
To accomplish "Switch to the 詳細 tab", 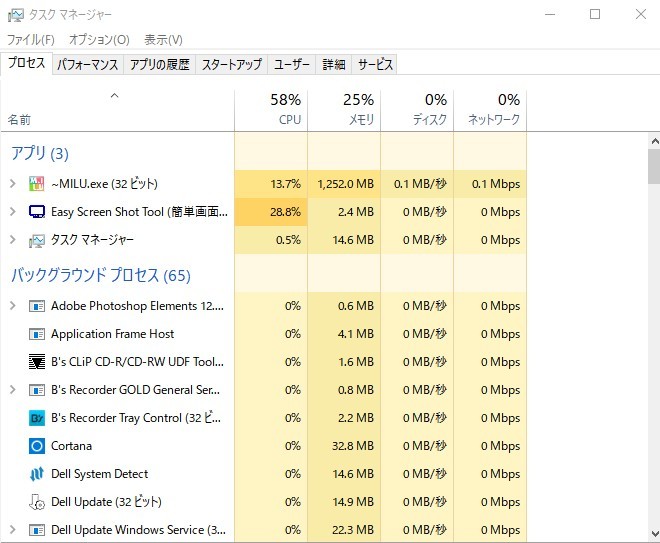I will click(334, 64).
